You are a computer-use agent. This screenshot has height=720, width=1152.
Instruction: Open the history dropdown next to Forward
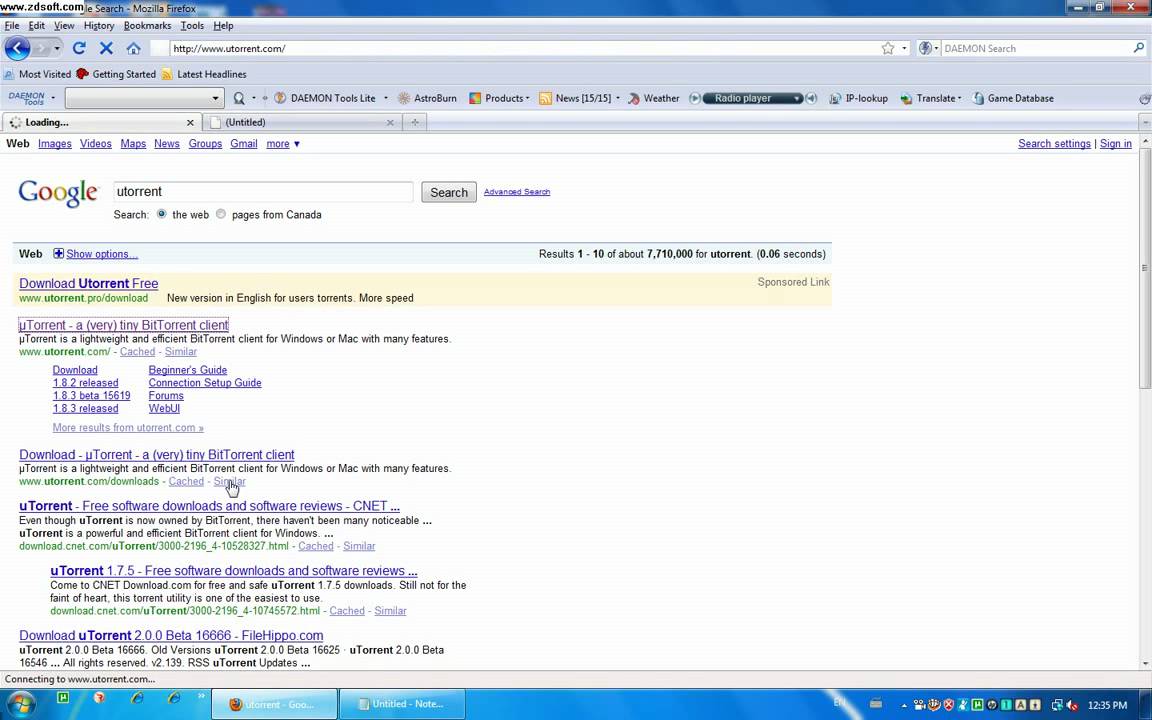coord(57,48)
